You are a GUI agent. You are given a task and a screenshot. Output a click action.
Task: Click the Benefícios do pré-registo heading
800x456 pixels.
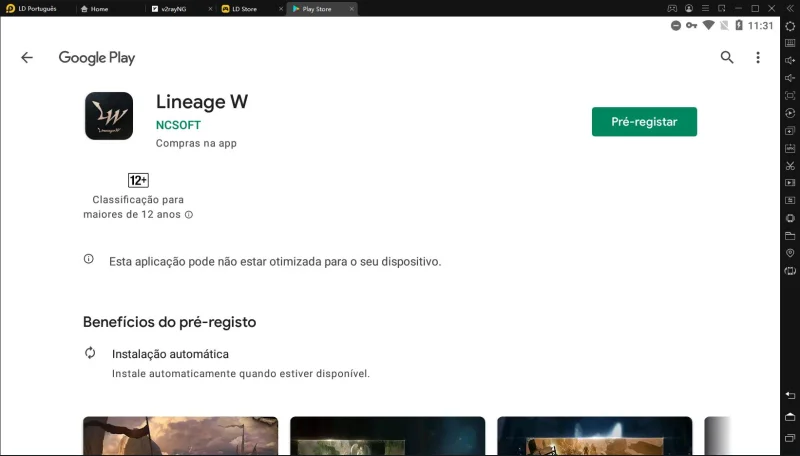pyautogui.click(x=169, y=322)
